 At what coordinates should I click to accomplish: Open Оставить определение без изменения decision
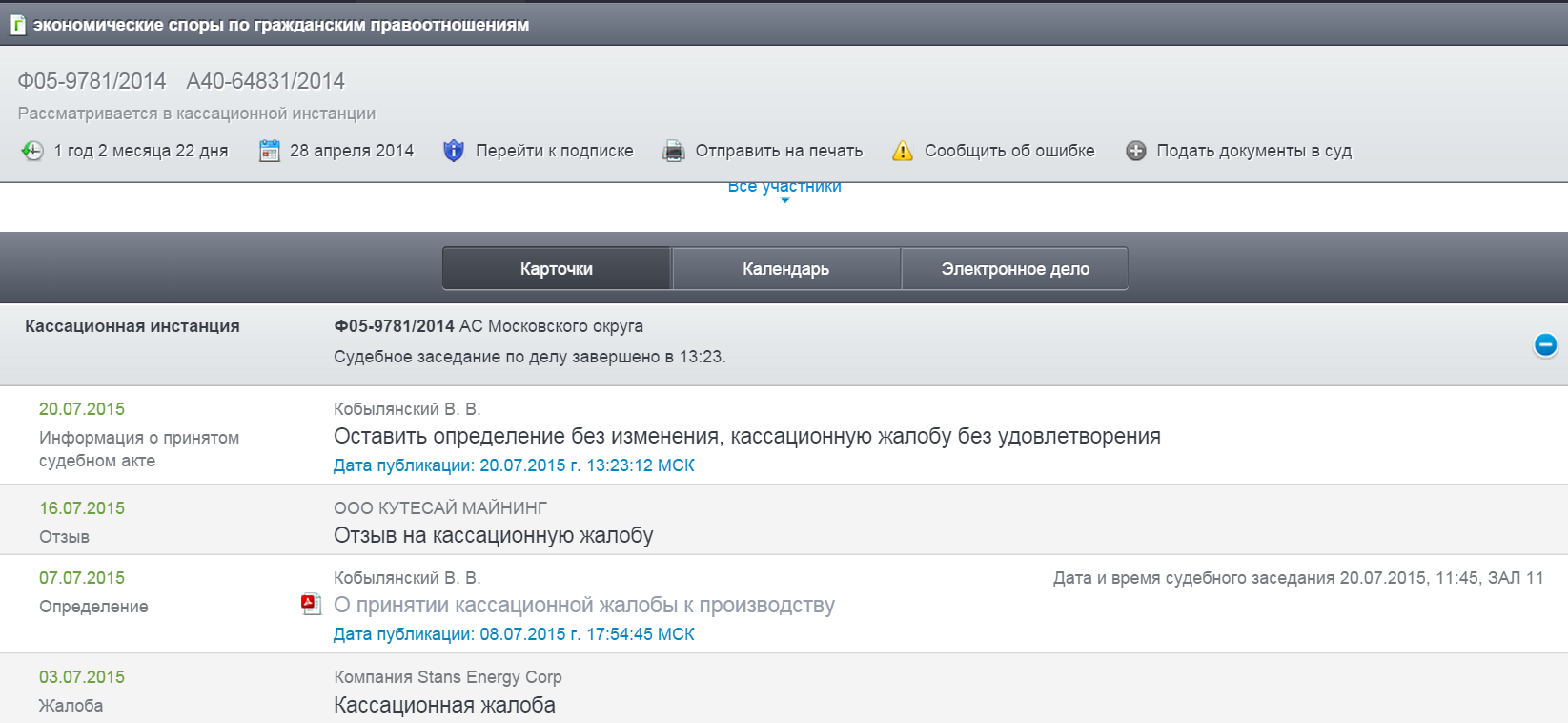[x=746, y=437]
